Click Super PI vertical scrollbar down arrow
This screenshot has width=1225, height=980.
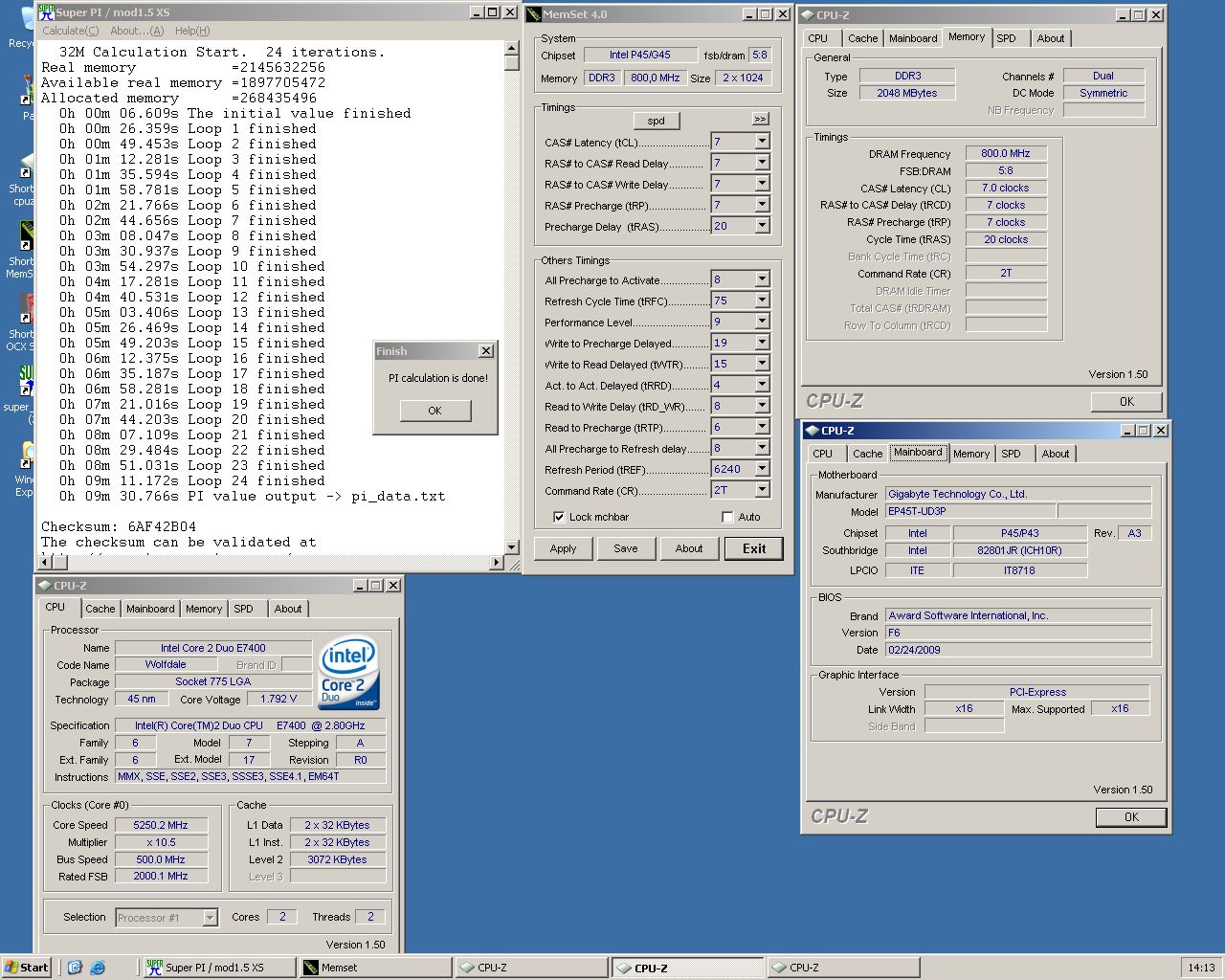(x=512, y=547)
